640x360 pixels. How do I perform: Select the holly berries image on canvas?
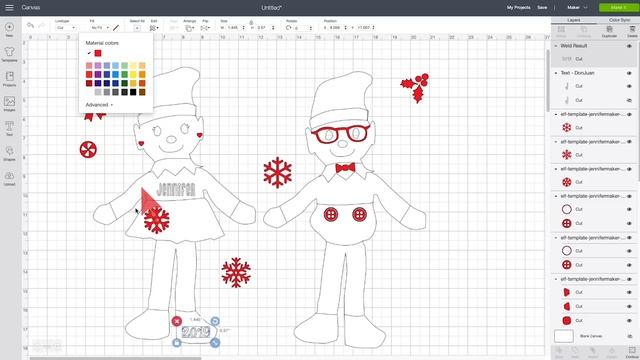coord(416,87)
